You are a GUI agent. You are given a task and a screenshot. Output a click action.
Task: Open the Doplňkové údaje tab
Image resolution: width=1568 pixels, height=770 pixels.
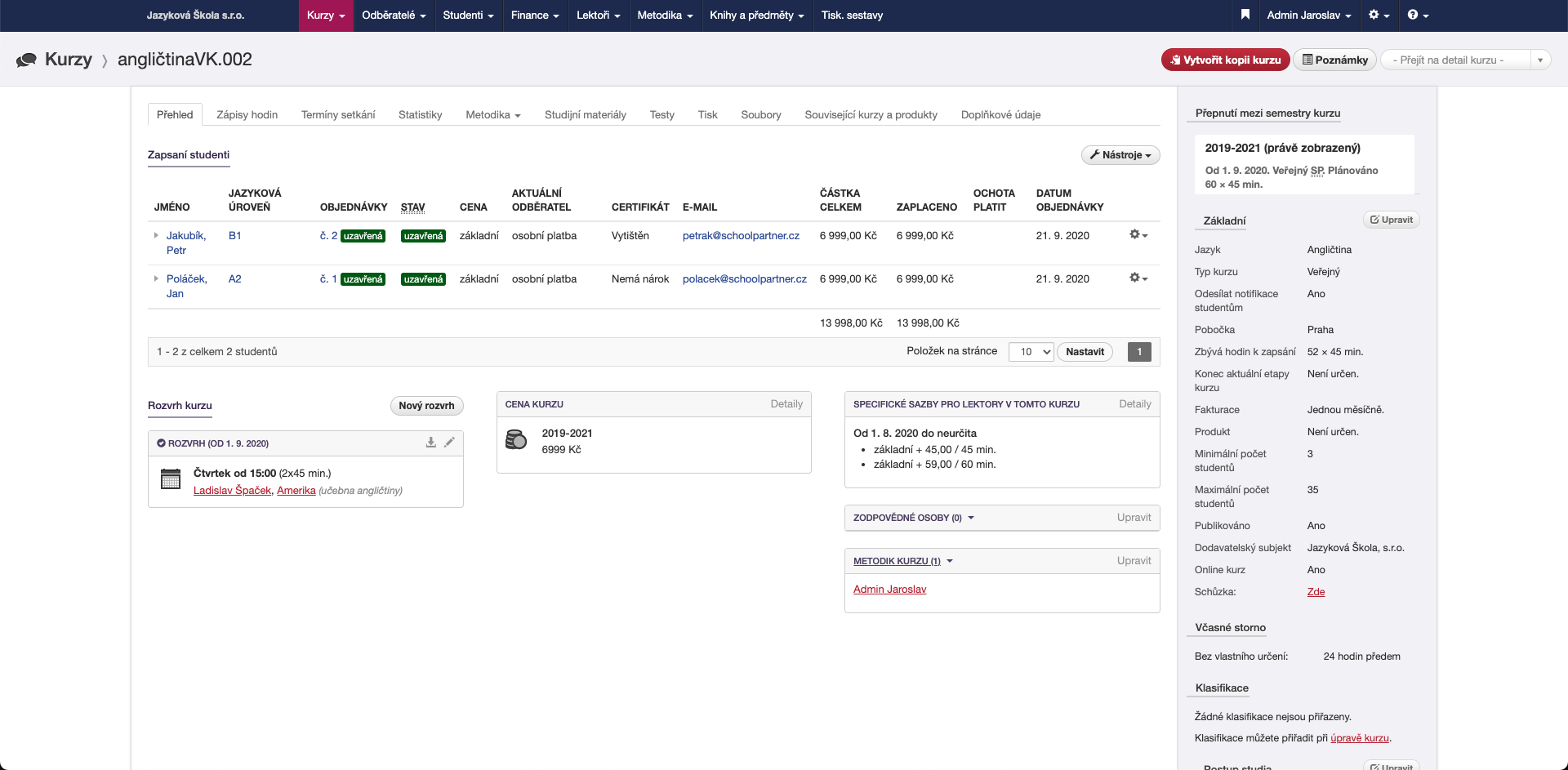coord(1000,115)
